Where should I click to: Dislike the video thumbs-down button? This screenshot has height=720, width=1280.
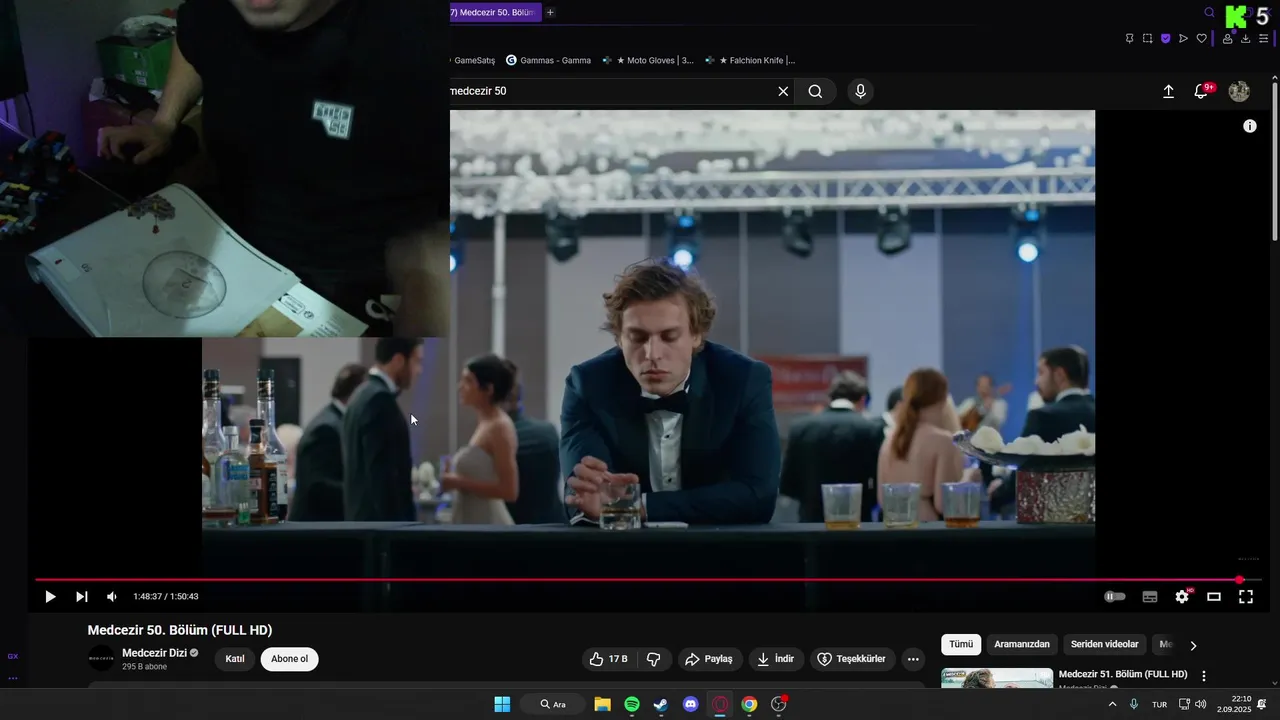(x=654, y=659)
